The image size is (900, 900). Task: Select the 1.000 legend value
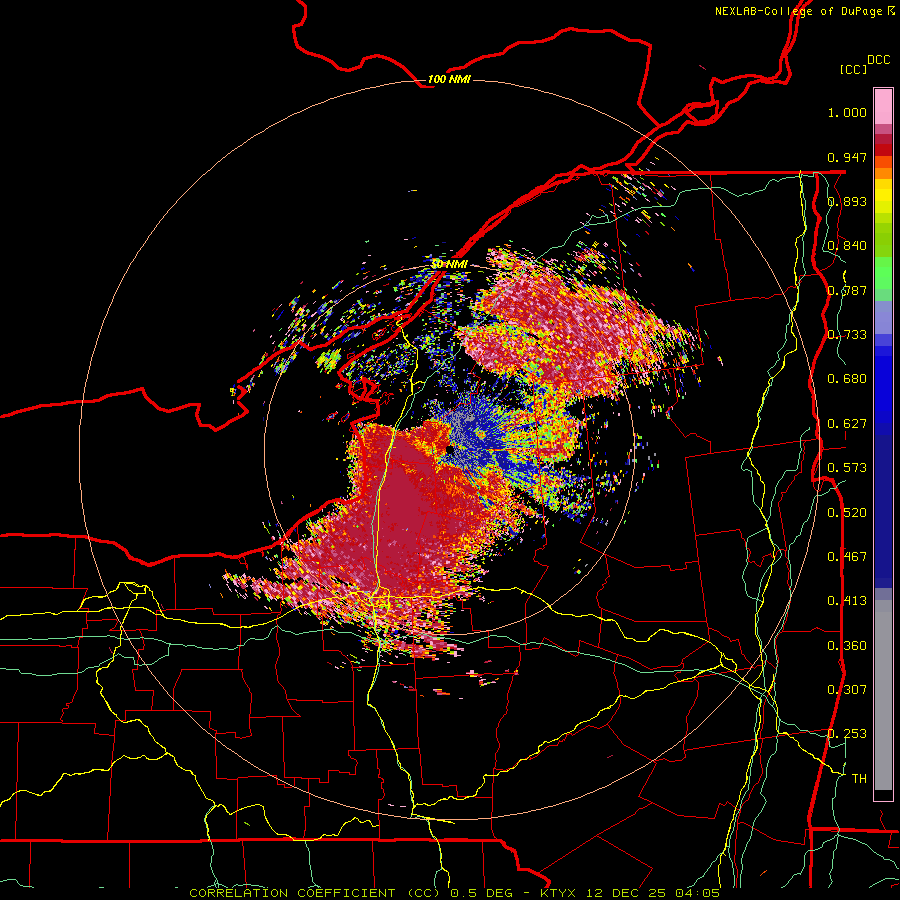847,112
